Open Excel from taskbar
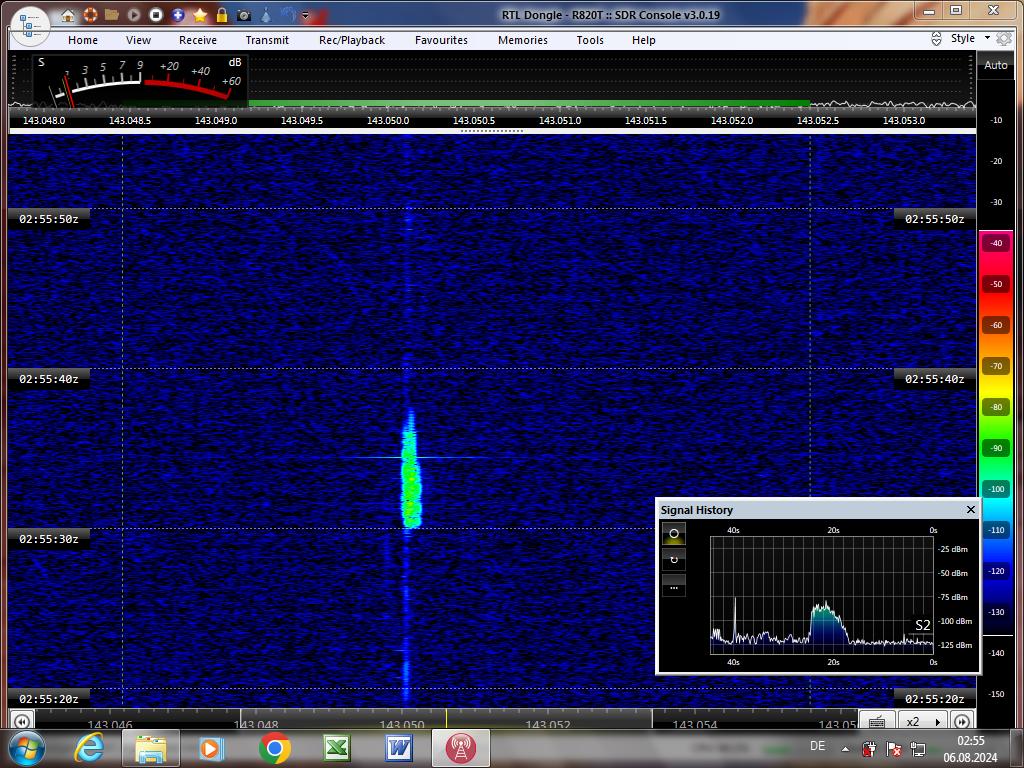Viewport: 1024px width, 768px height. [336, 748]
